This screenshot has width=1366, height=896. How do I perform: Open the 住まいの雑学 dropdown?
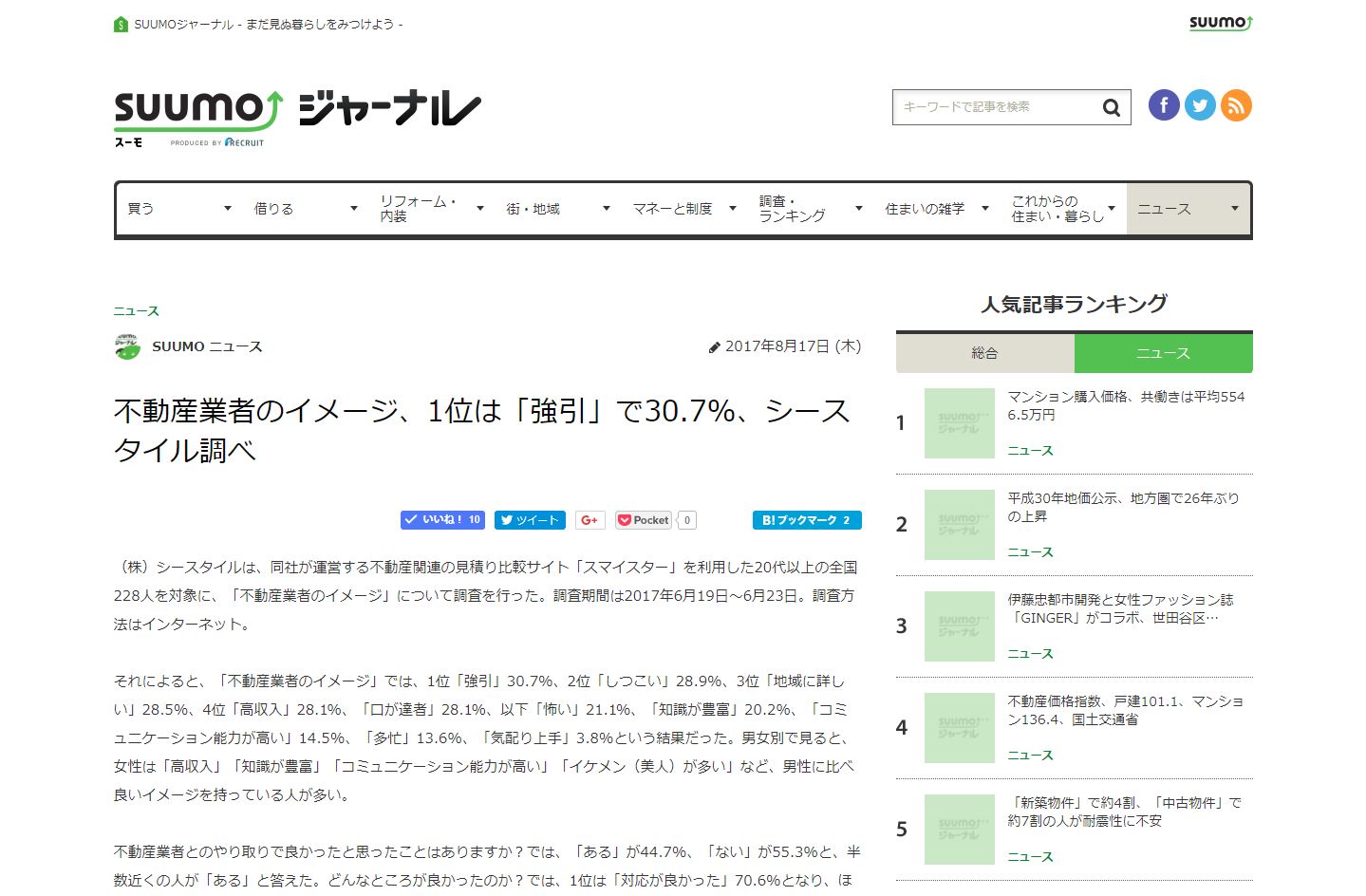pyautogui.click(x=937, y=209)
